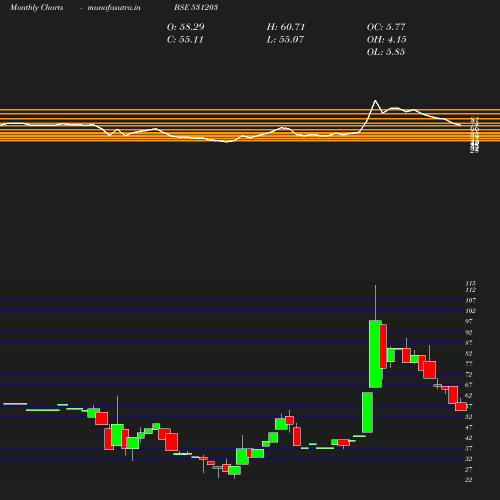The image size is (500, 500).
Task: Click the 52 price axis label
Action: (x=469, y=417)
